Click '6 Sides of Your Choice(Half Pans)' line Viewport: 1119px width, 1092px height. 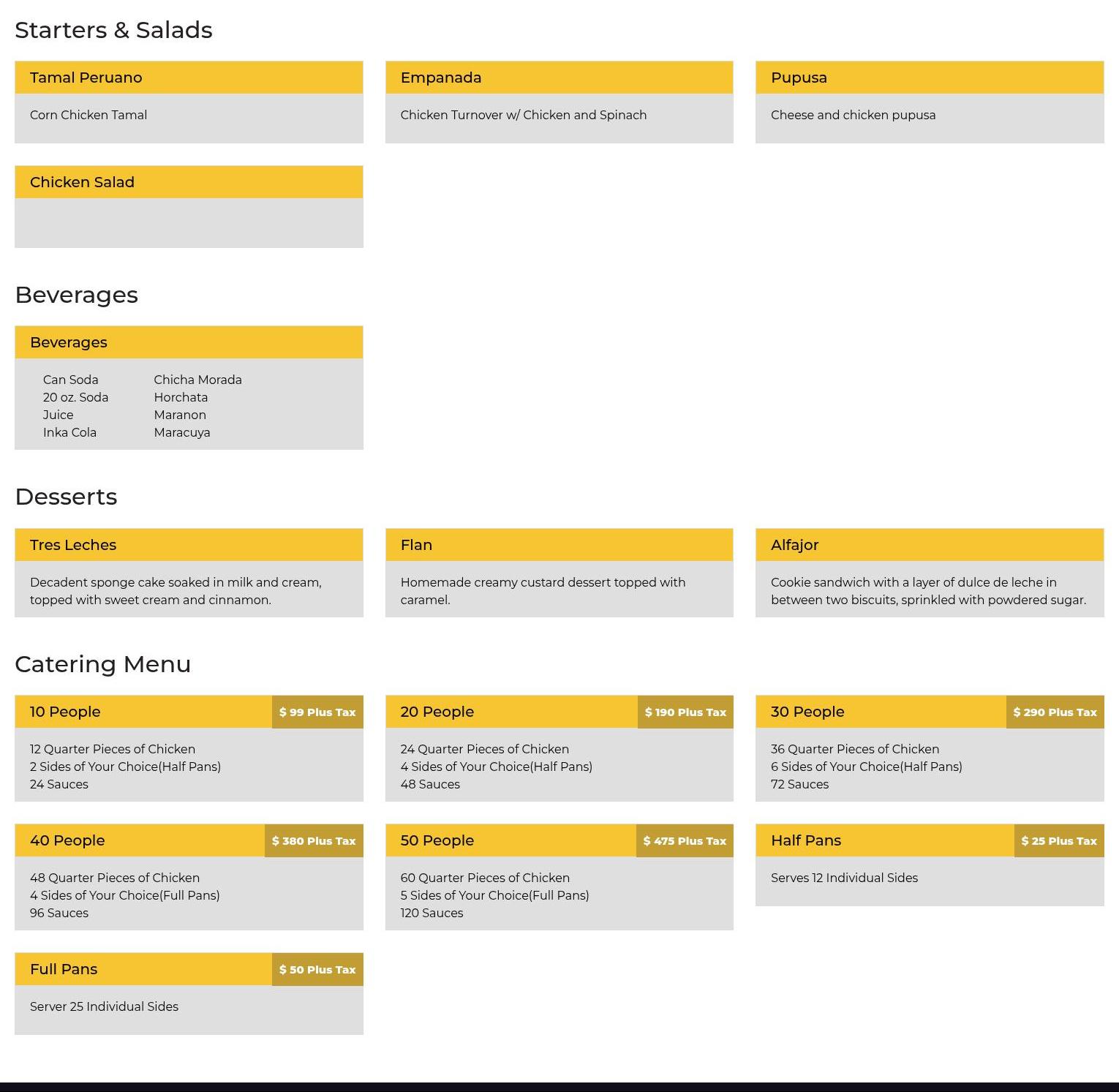coord(867,767)
